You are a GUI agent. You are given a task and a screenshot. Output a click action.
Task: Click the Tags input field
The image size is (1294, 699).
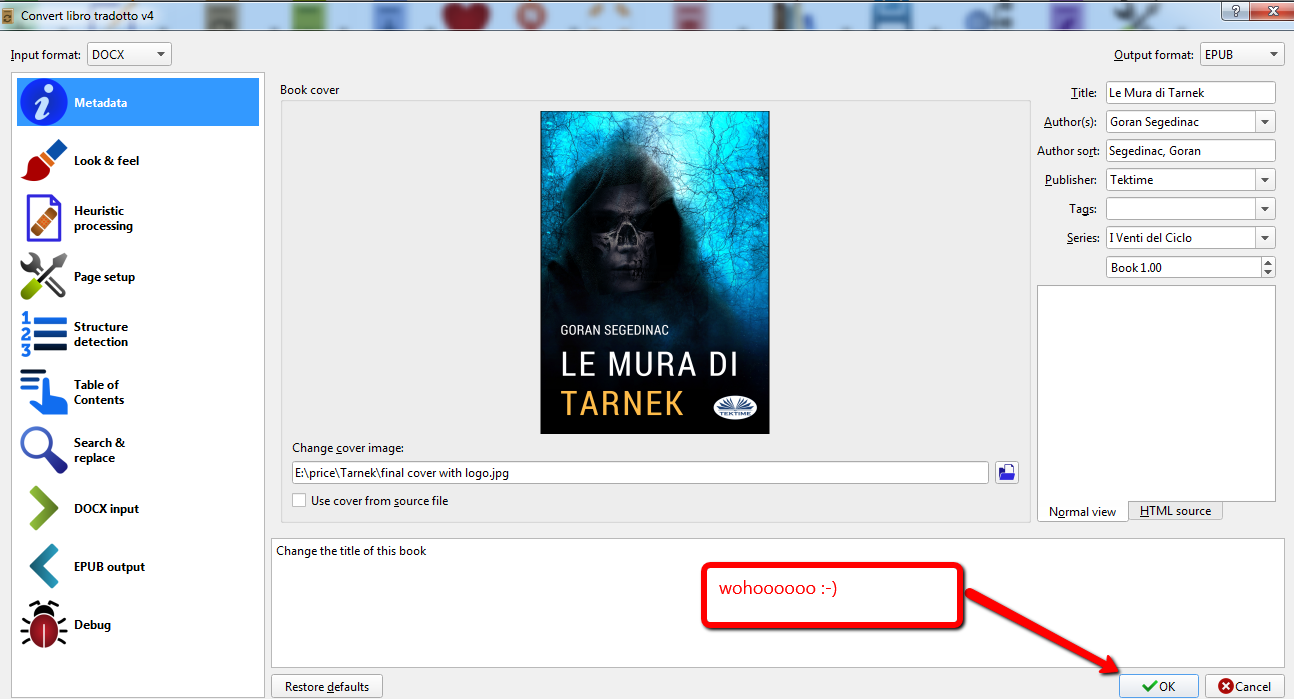(x=1181, y=209)
